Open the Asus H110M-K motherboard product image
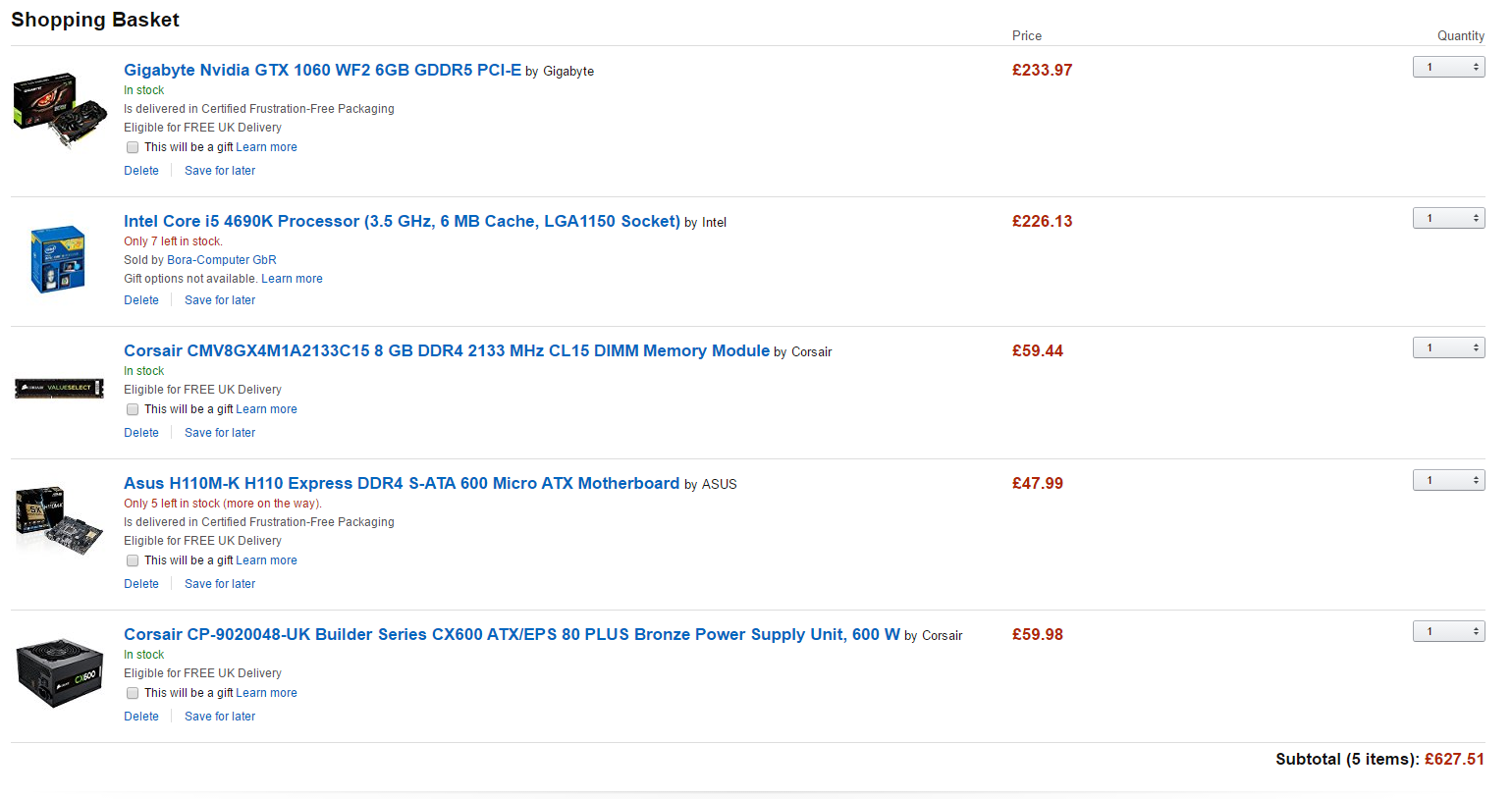The image size is (1512, 799). point(59,521)
